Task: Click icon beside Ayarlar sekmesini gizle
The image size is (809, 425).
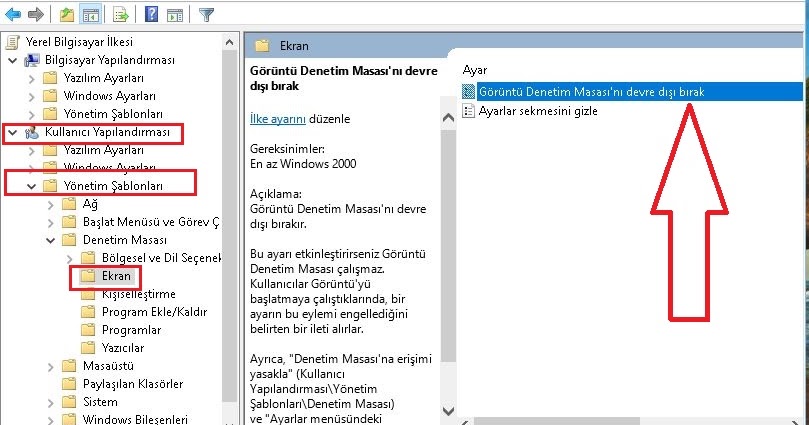Action: coord(468,111)
